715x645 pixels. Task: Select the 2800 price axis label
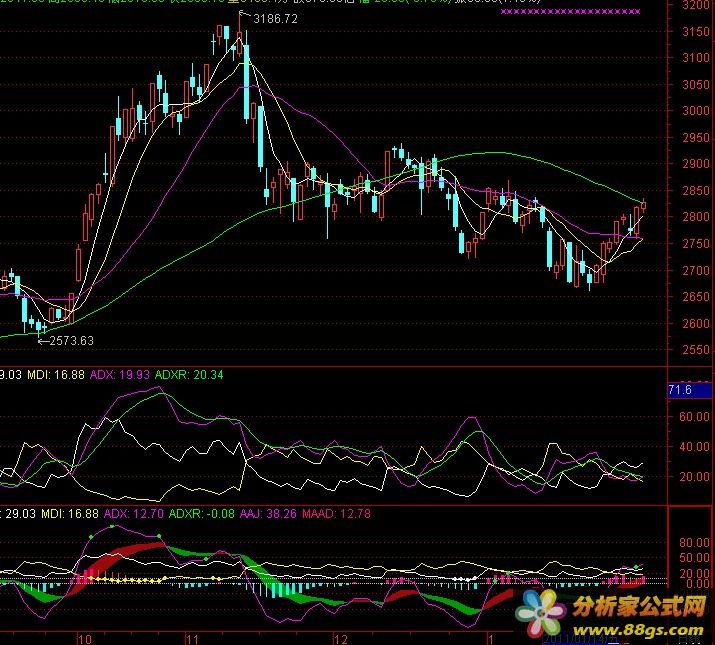click(x=695, y=217)
